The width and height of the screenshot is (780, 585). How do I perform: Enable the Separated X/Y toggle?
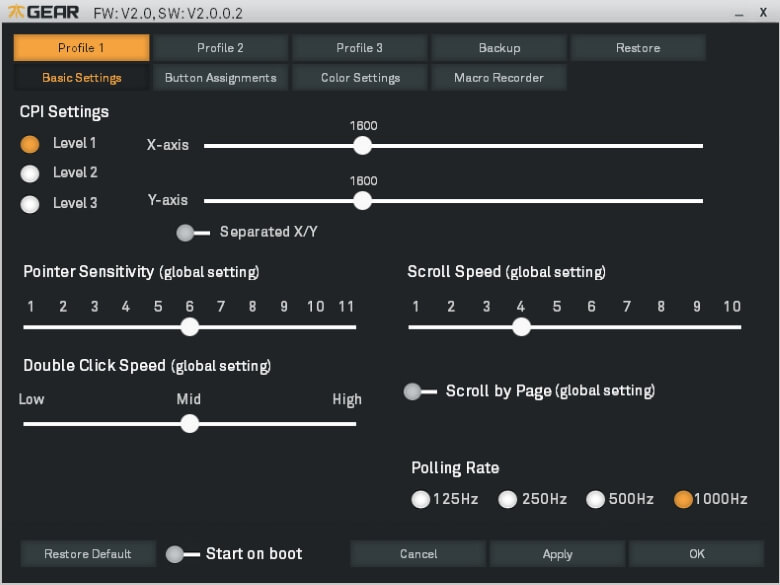tap(187, 232)
